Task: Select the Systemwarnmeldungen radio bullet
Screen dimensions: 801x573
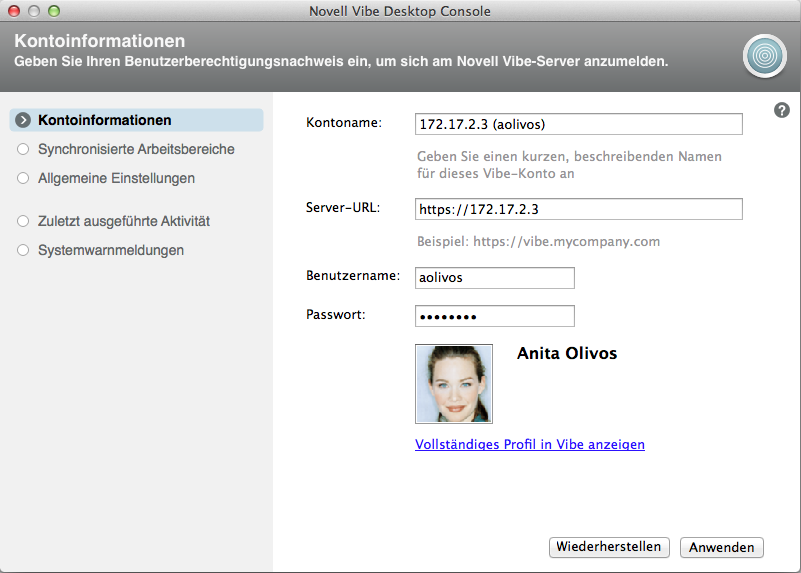Action: 24,250
